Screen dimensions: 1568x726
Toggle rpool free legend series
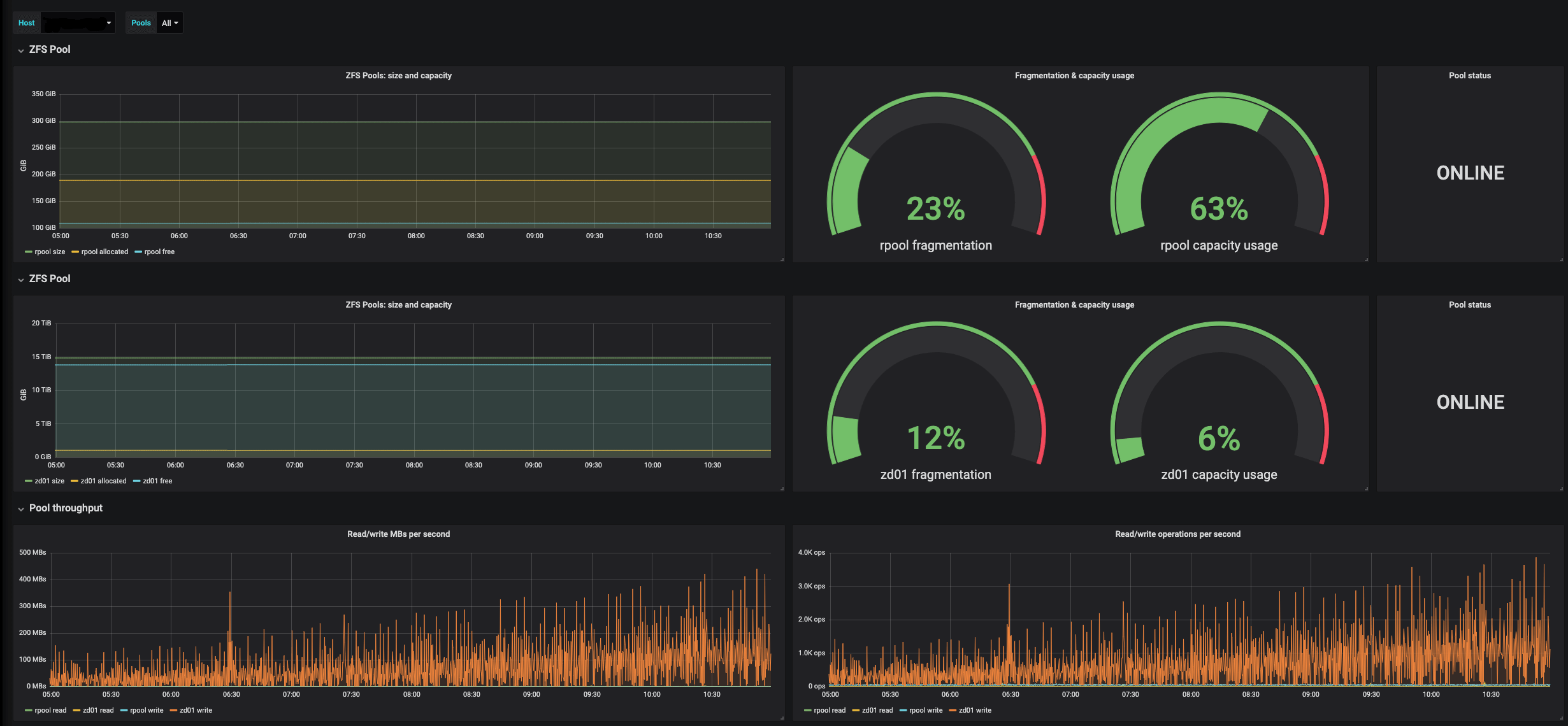[x=159, y=252]
